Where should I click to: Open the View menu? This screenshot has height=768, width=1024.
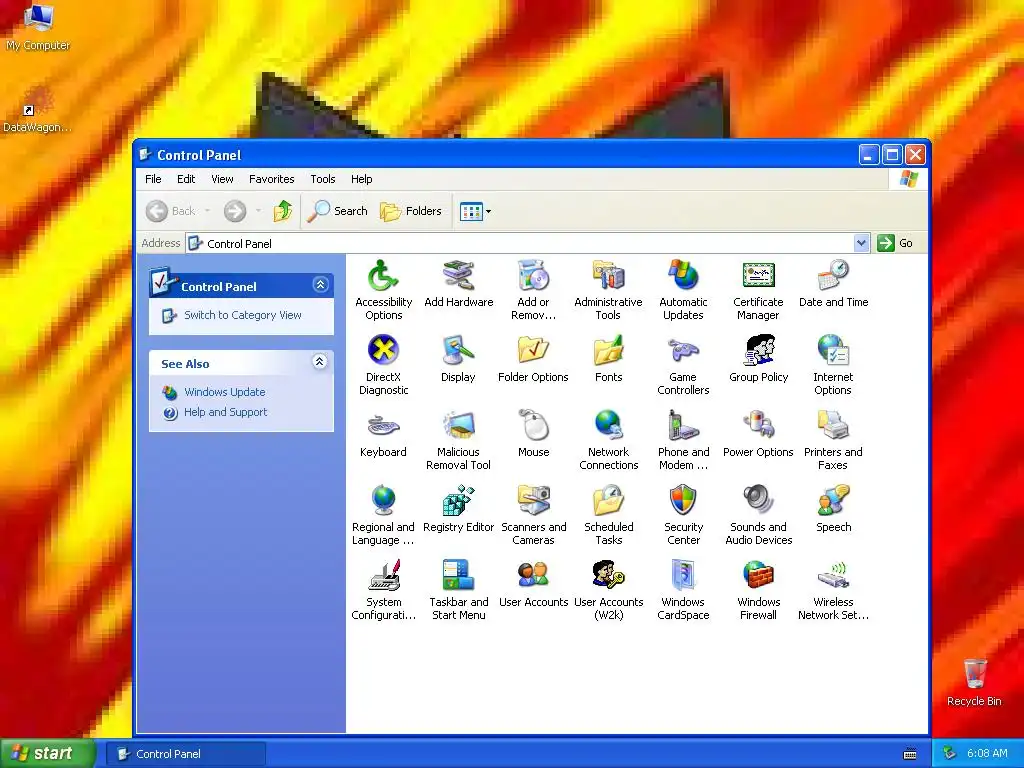[222, 179]
